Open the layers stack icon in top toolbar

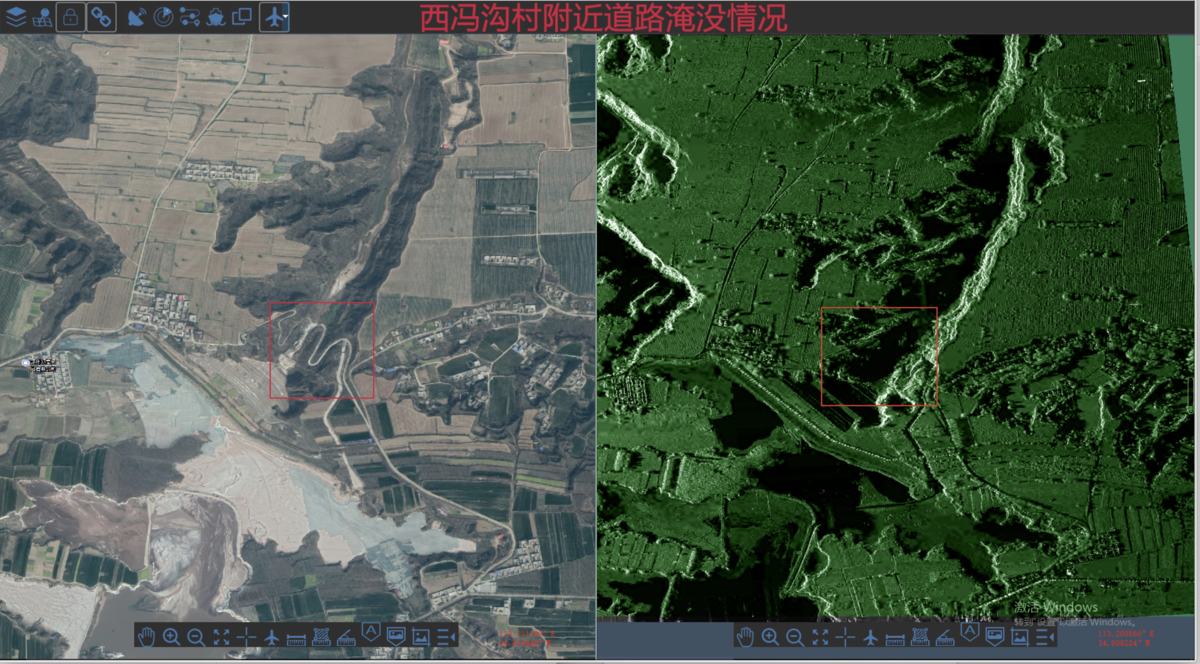pyautogui.click(x=16, y=17)
